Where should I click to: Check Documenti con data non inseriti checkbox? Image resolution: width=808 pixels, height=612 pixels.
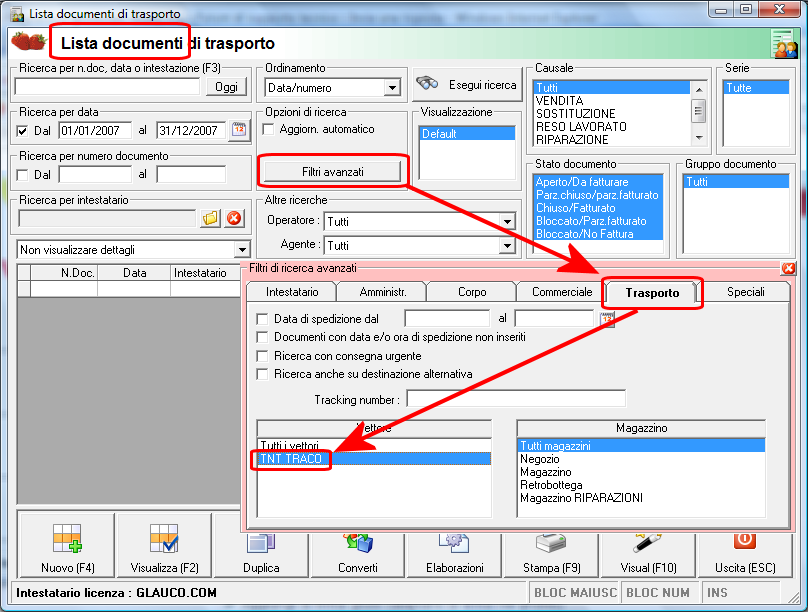[262, 337]
